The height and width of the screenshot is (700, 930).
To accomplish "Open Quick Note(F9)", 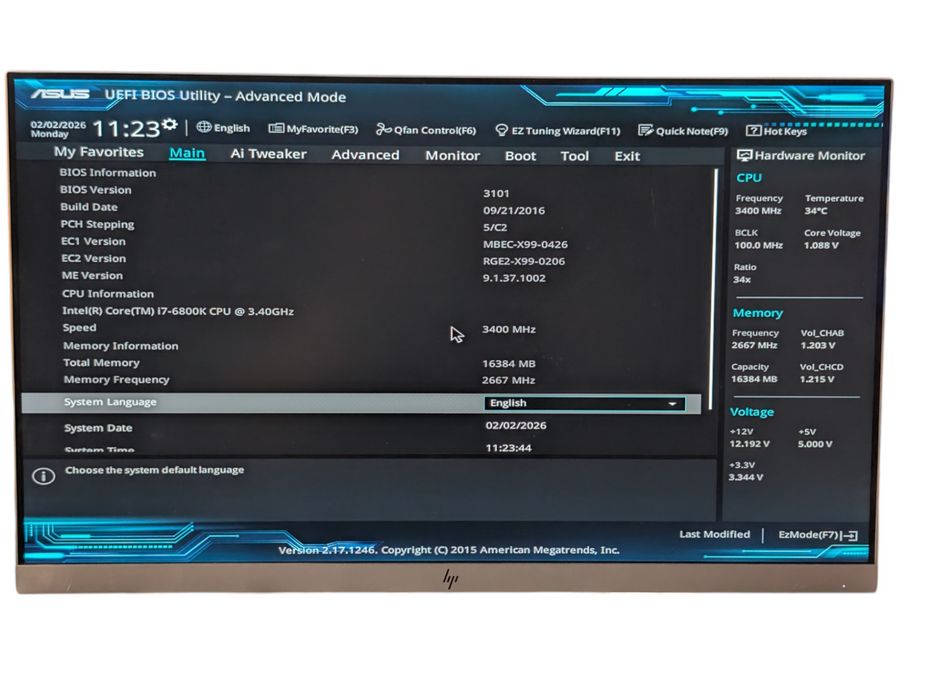I will (x=683, y=131).
